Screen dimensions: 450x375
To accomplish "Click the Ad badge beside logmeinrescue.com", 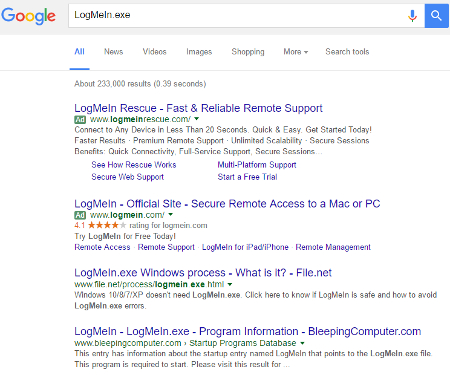I will tap(80, 119).
